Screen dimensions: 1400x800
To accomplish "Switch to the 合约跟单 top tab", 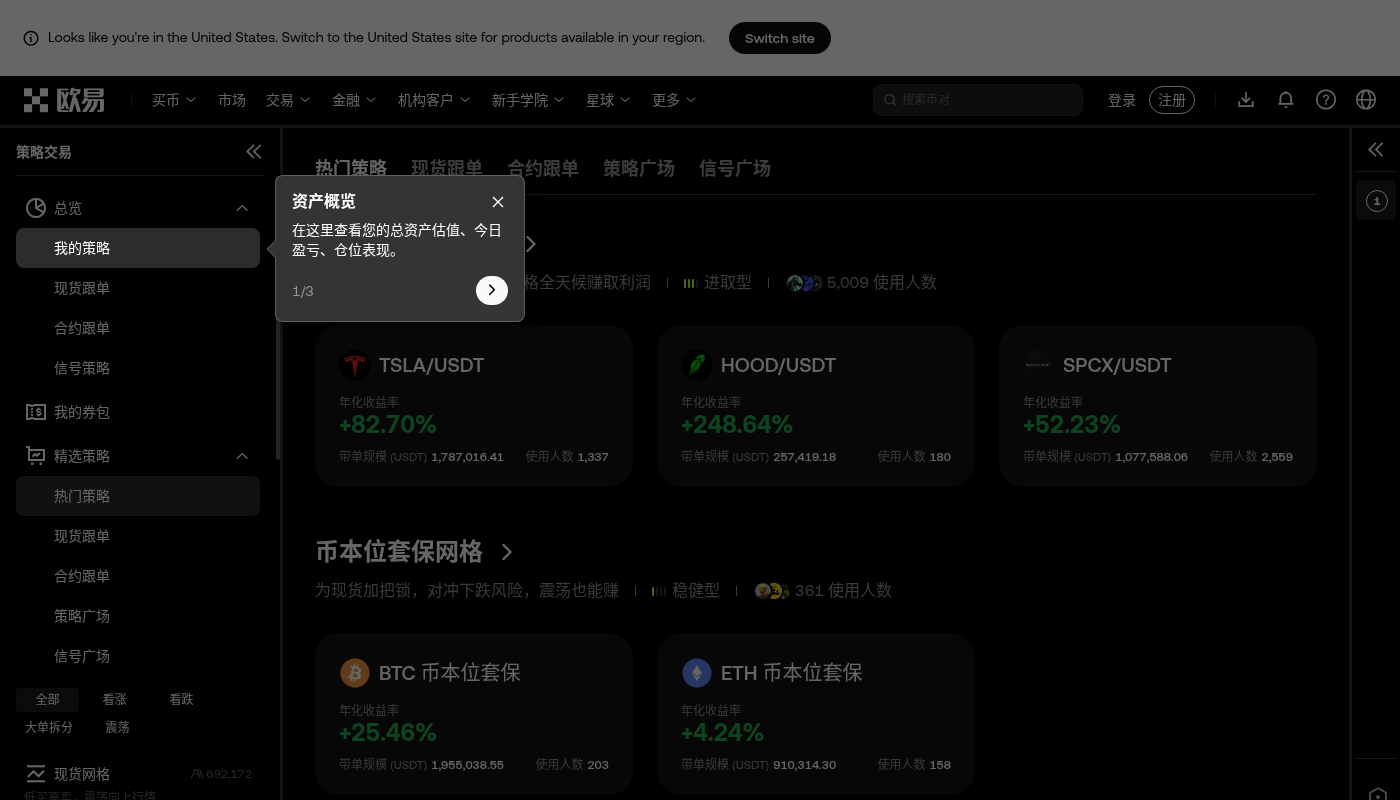I will tap(543, 168).
